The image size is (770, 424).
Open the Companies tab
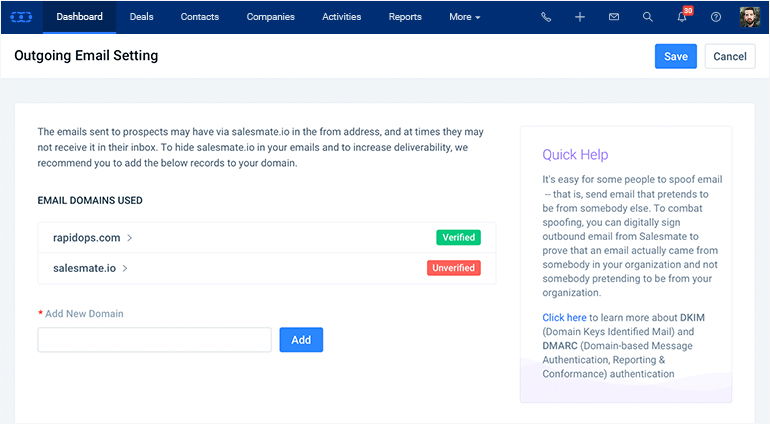(x=270, y=17)
